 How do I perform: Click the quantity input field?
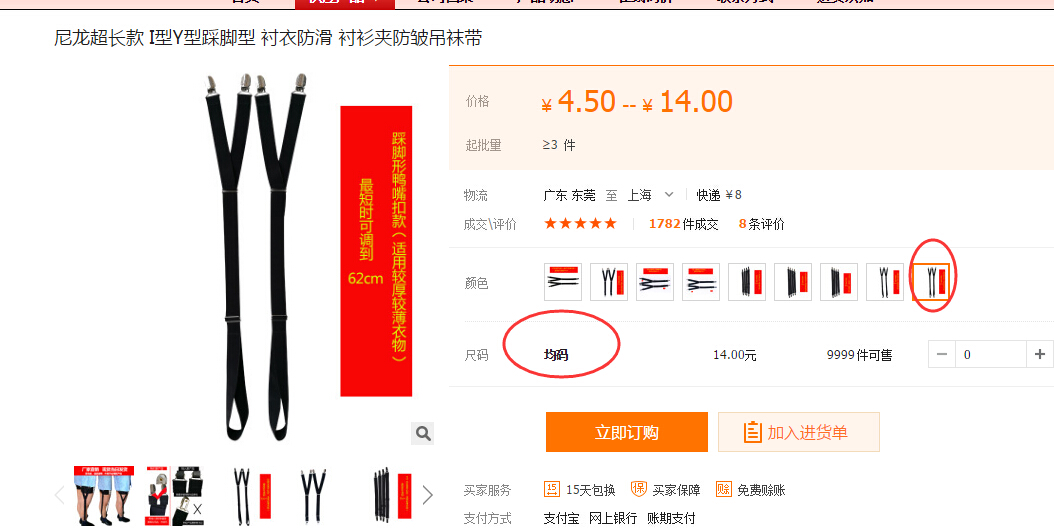coord(991,354)
